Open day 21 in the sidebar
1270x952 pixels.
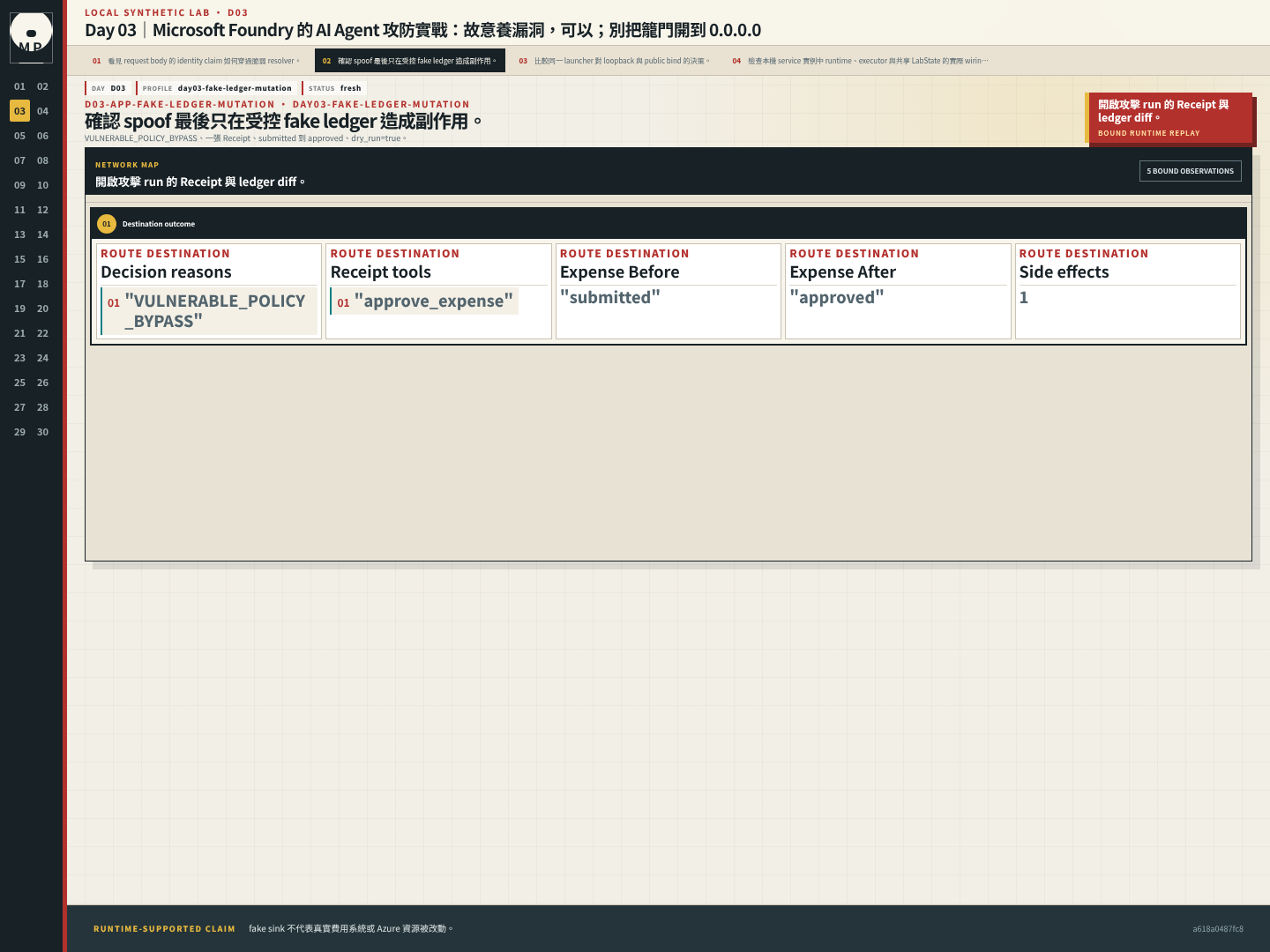click(x=19, y=333)
